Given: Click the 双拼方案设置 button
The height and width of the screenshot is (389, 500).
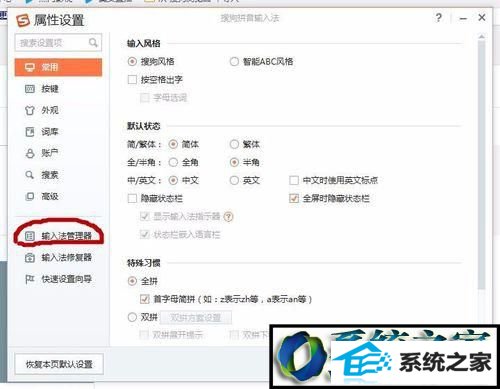Looking at the screenshot, I should [196, 318].
